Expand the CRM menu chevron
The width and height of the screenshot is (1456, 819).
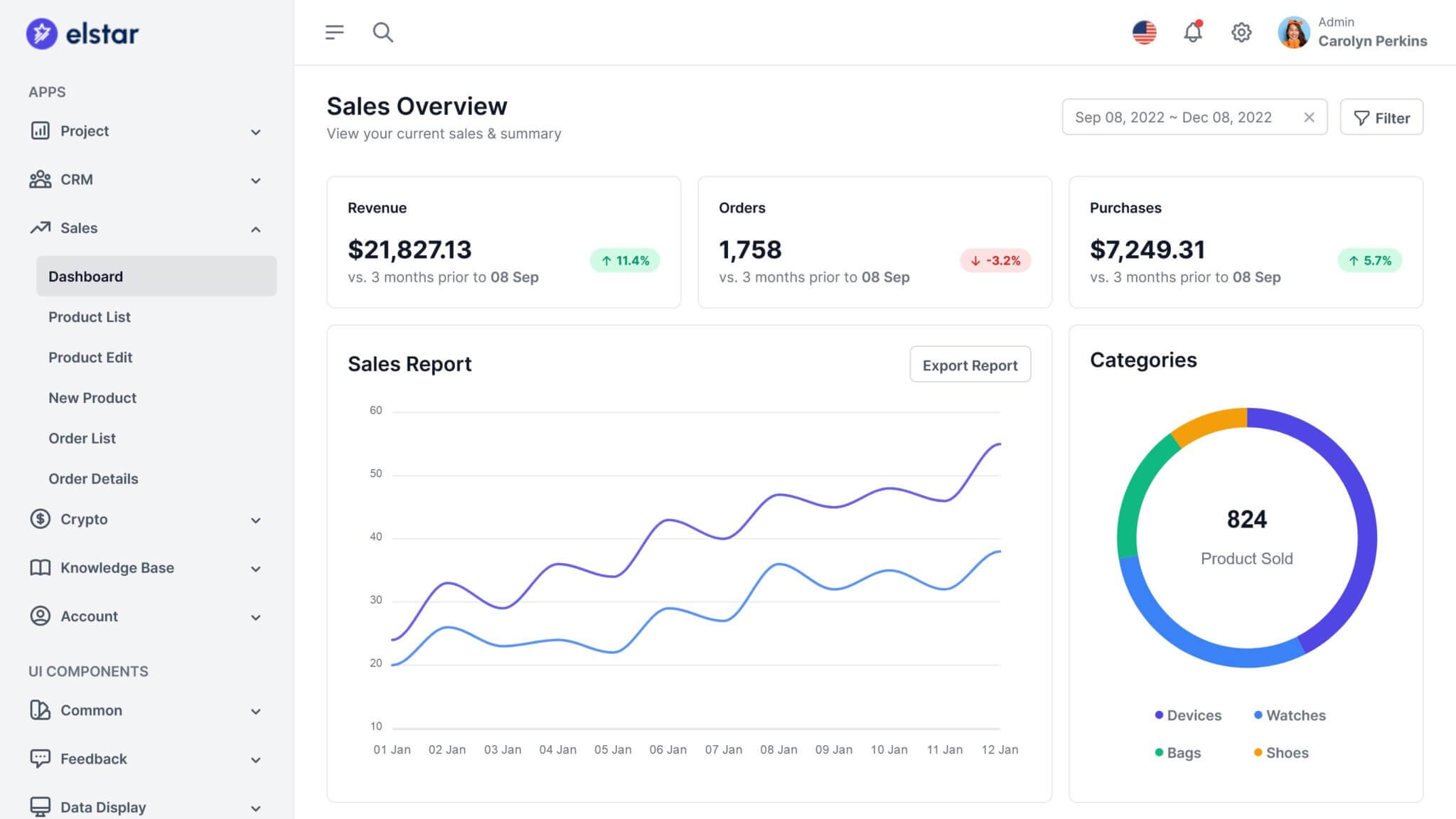256,181
